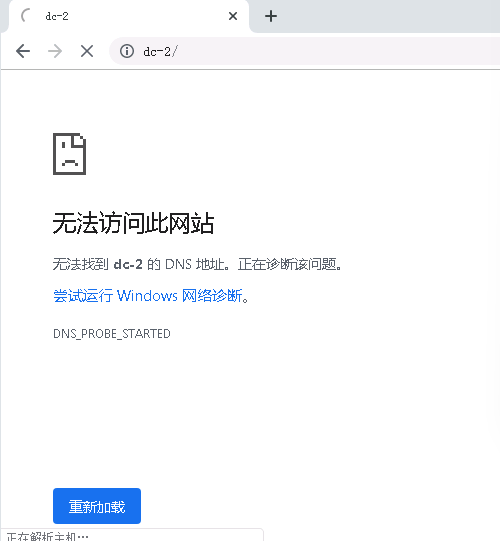Open the site information icon
This screenshot has height=541, width=500.
(x=127, y=51)
